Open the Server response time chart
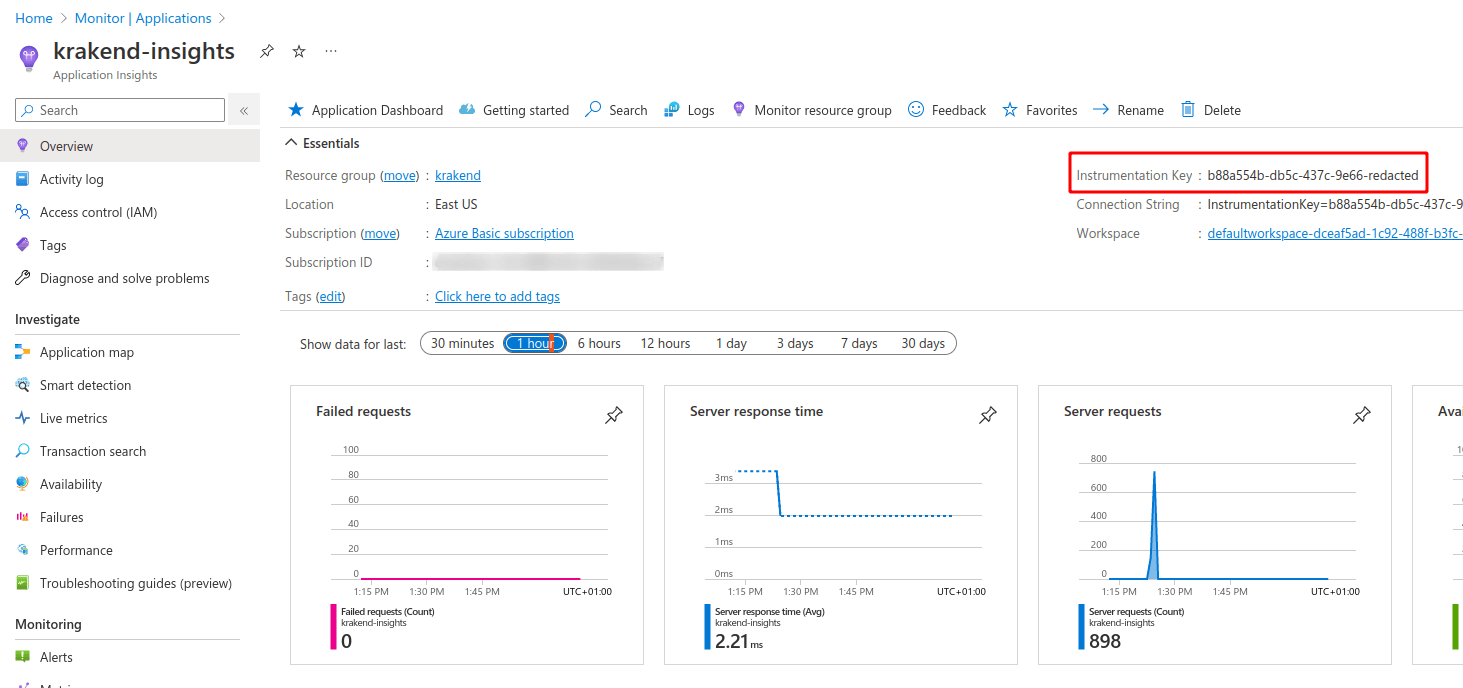The height and width of the screenshot is (688, 1463). coord(841,525)
